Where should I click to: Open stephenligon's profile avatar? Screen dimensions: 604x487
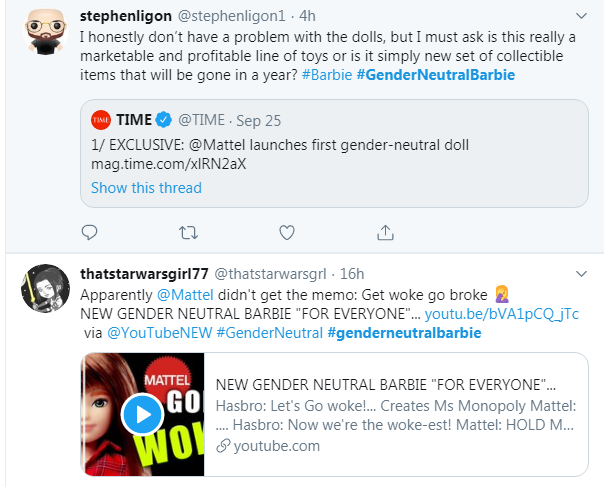pyautogui.click(x=45, y=31)
